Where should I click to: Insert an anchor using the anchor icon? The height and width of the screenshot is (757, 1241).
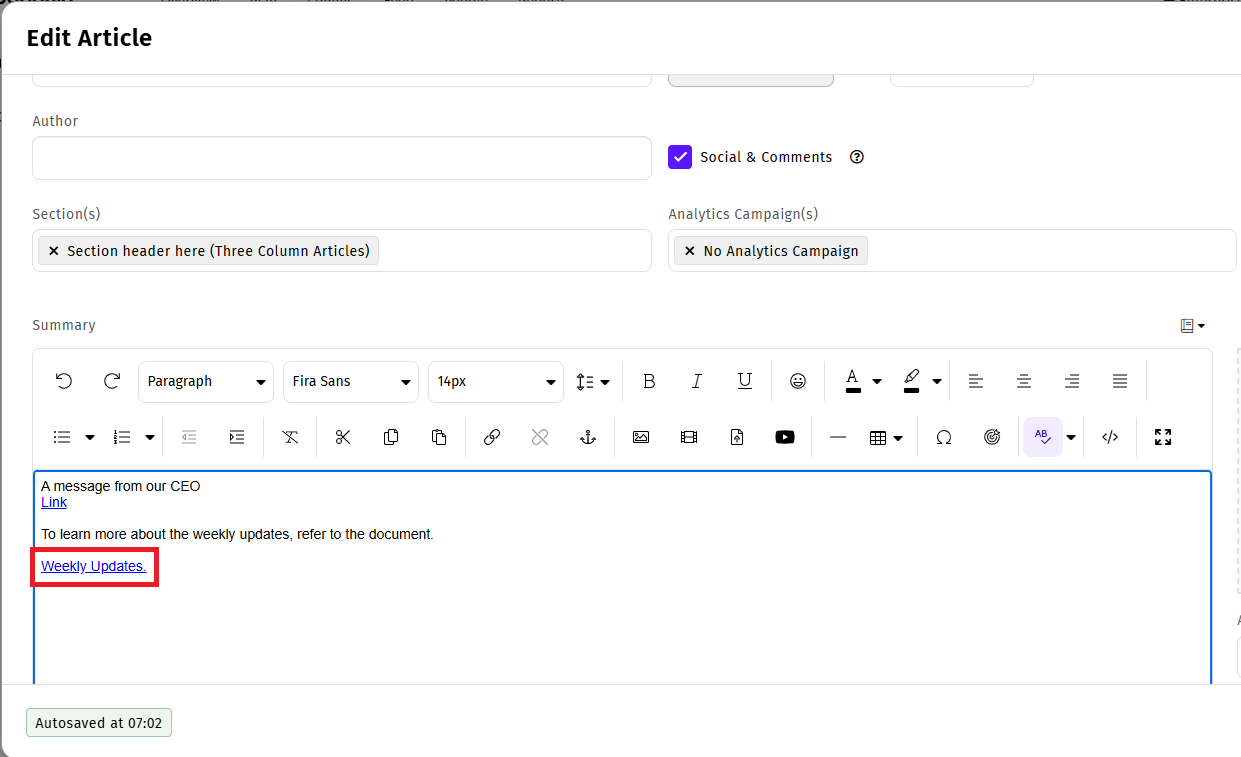tap(588, 437)
